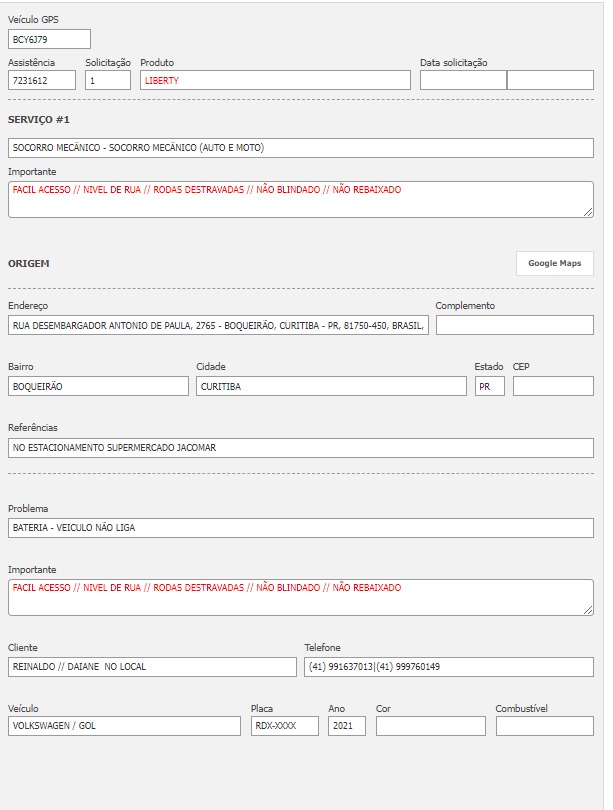Click the Referências field

click(300, 448)
